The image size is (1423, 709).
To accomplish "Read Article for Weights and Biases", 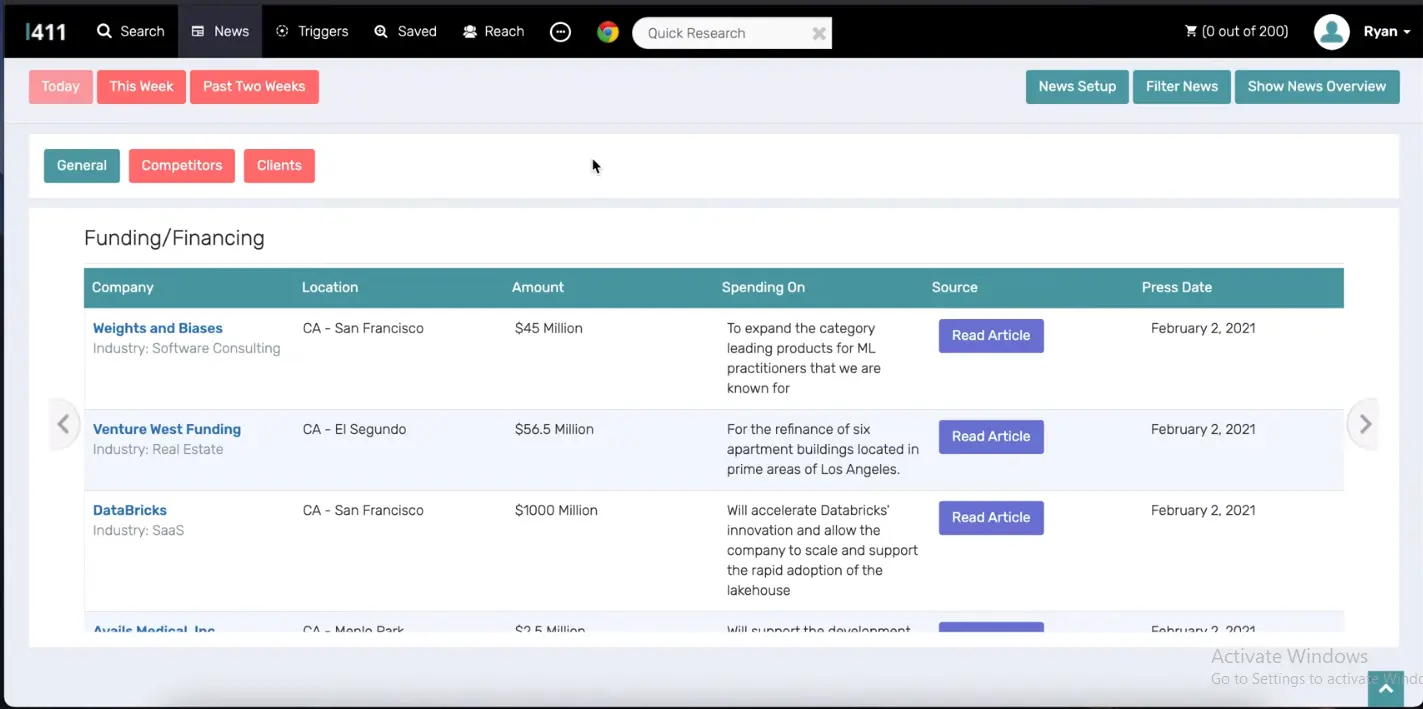I will (991, 336).
